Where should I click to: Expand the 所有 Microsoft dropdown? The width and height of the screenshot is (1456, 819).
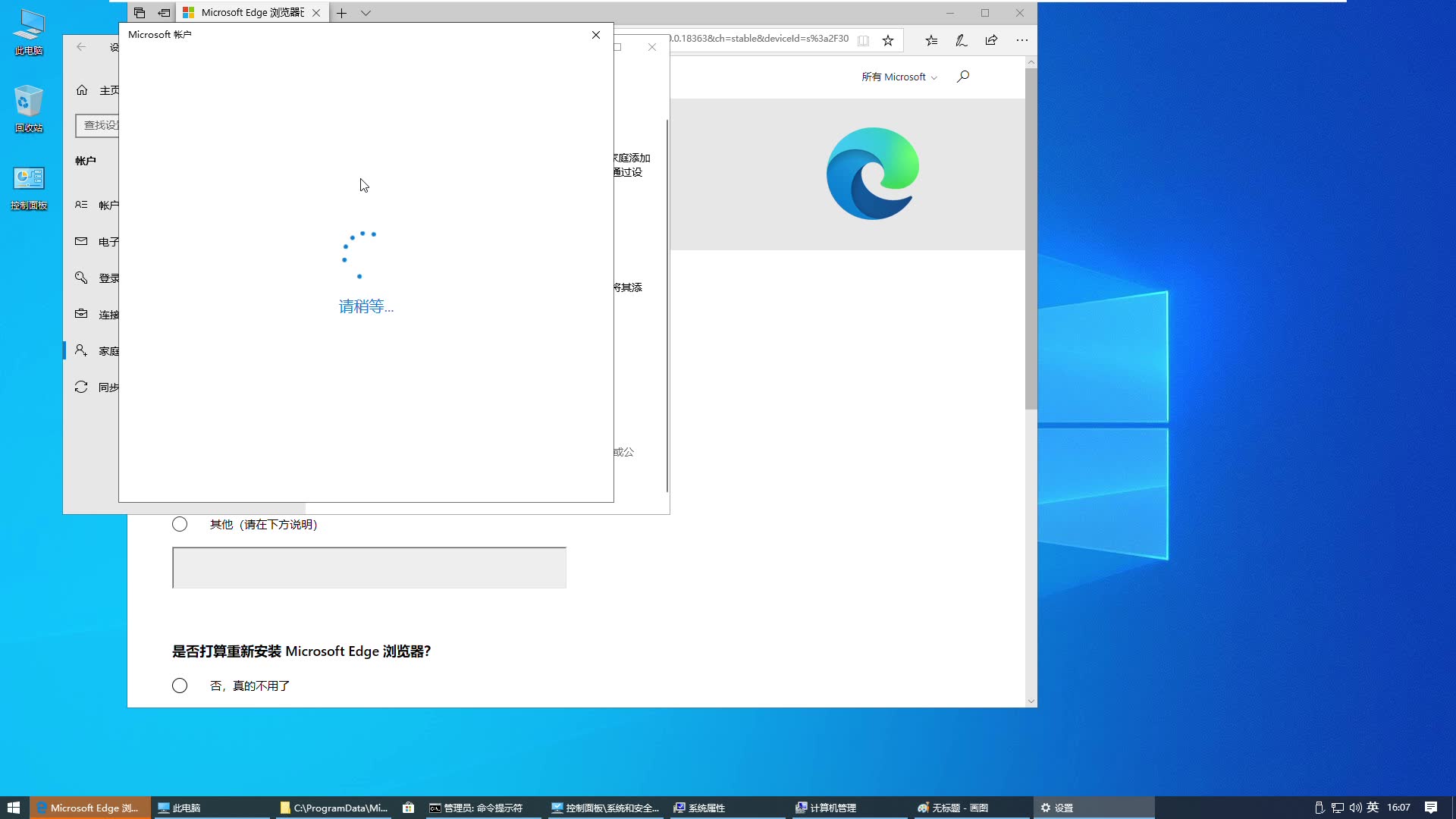pyautogui.click(x=899, y=77)
